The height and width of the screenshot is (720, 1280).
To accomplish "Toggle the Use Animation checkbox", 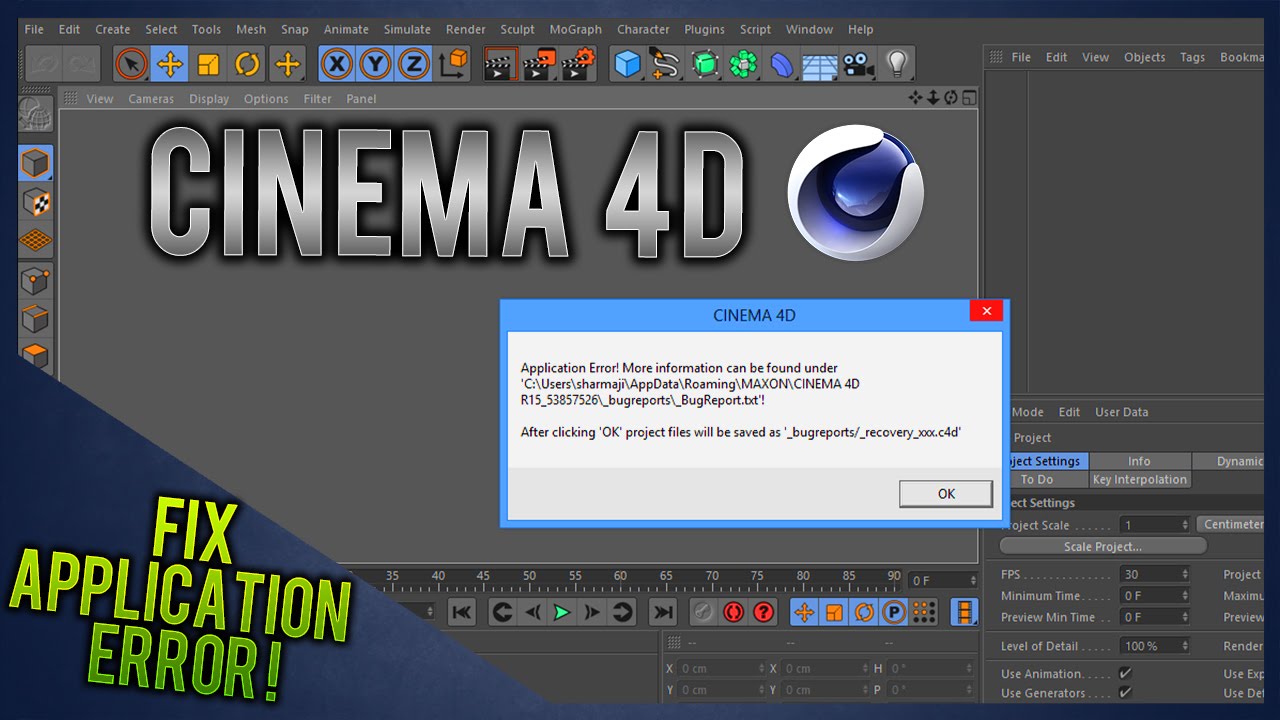I will [x=1126, y=673].
